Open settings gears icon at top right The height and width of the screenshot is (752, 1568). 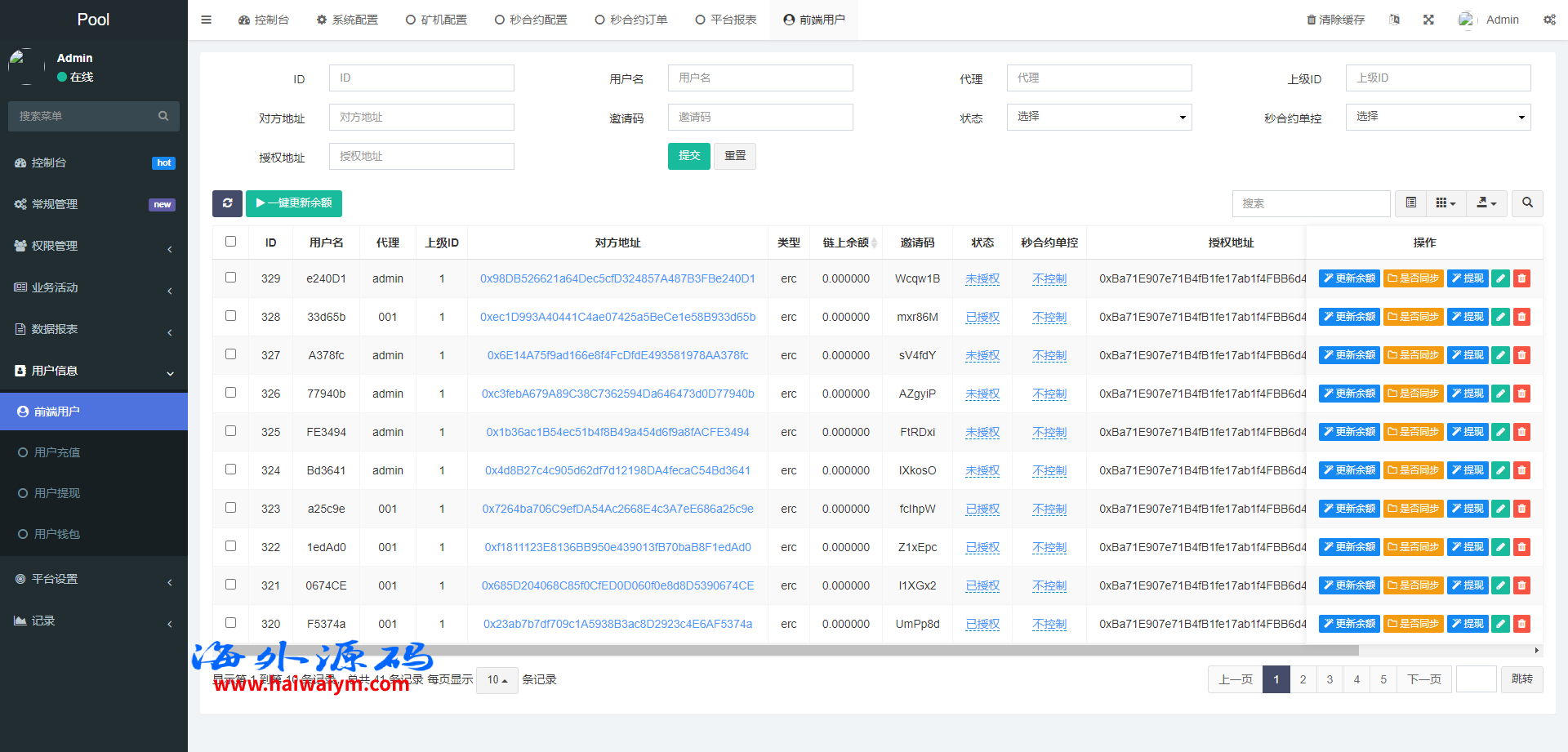point(1549,20)
